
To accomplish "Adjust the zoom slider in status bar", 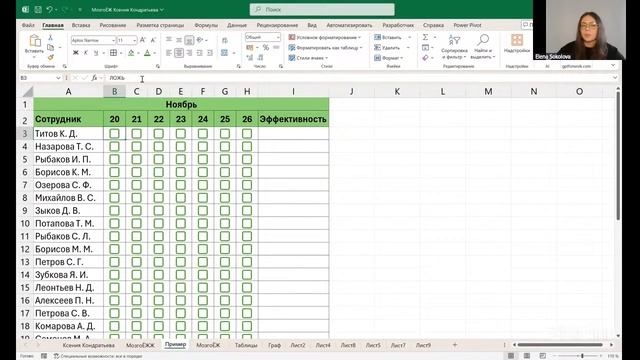I will click(582, 356).
